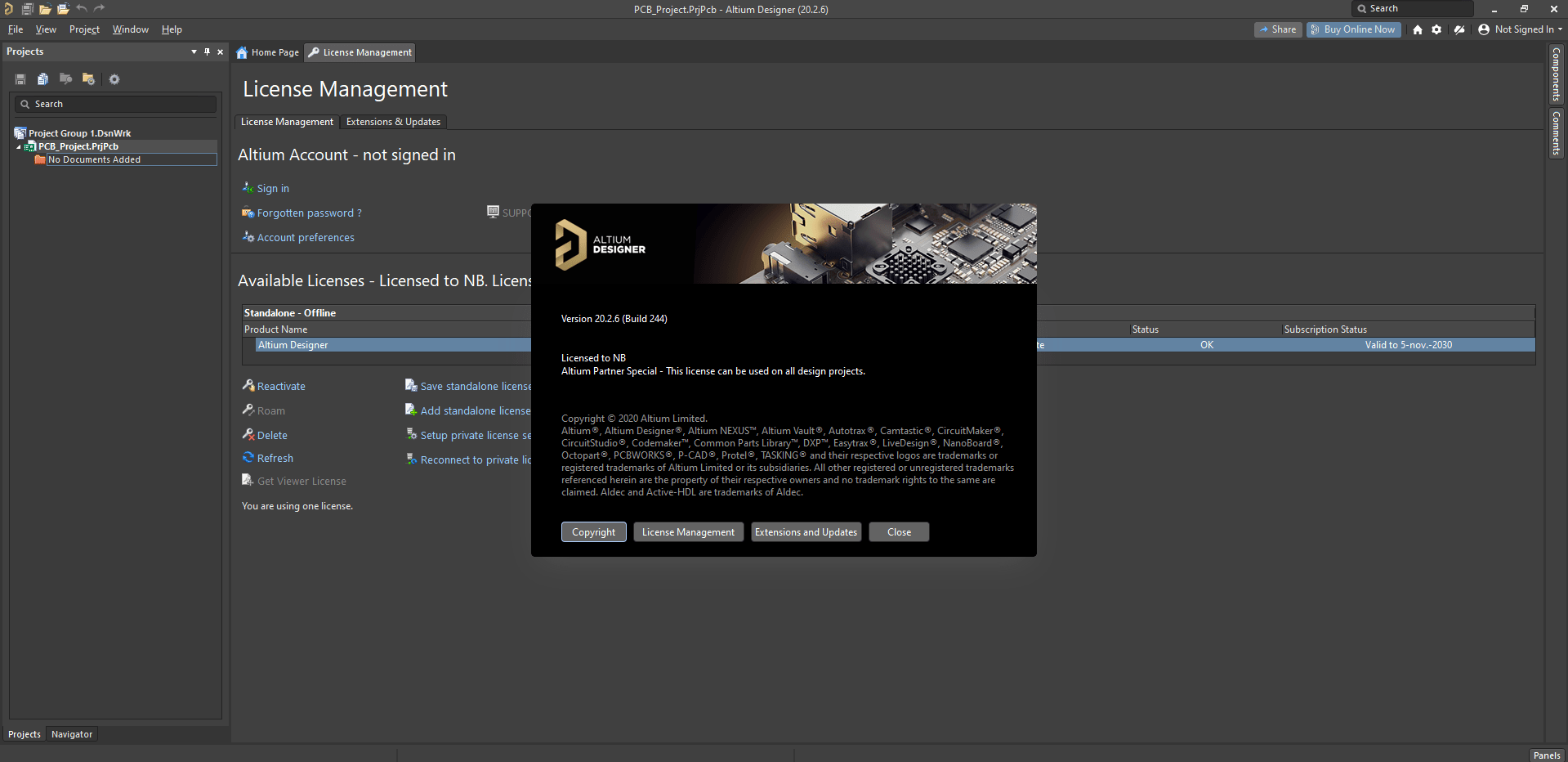
Task: Close the Projects panel
Action: click(220, 52)
